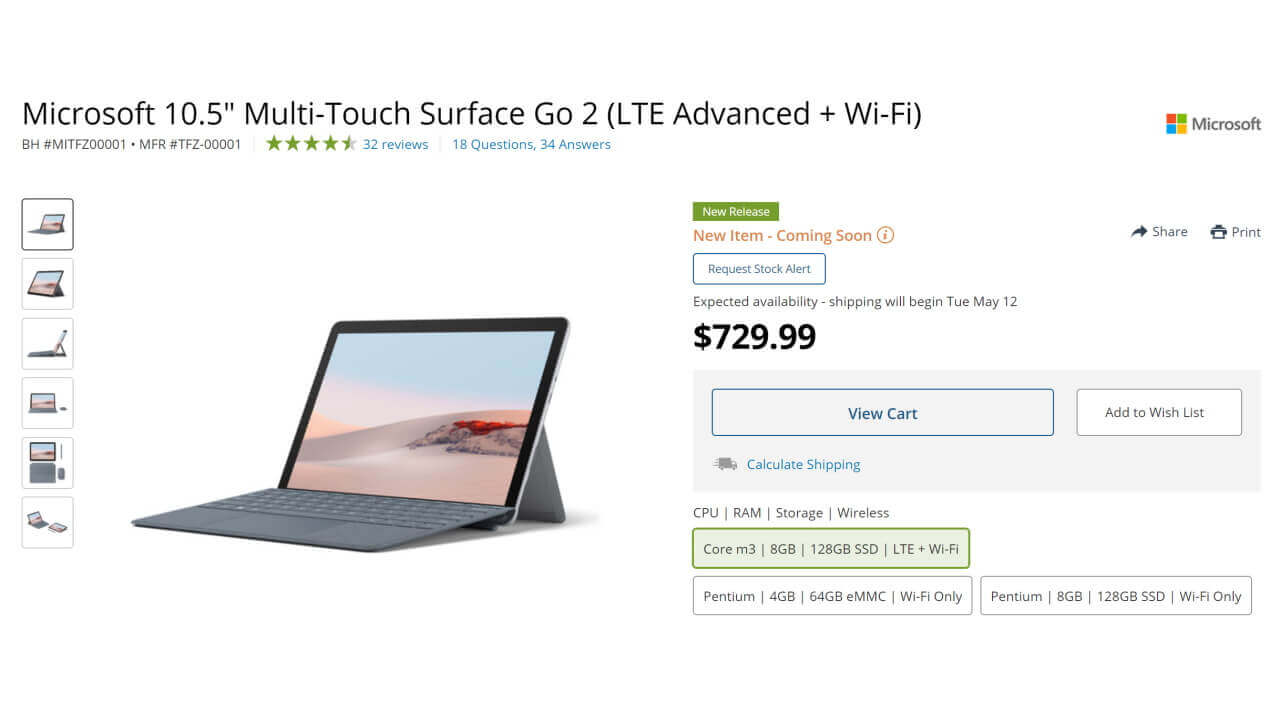Click the shipping truck icon
The image size is (1280, 720).
[725, 464]
